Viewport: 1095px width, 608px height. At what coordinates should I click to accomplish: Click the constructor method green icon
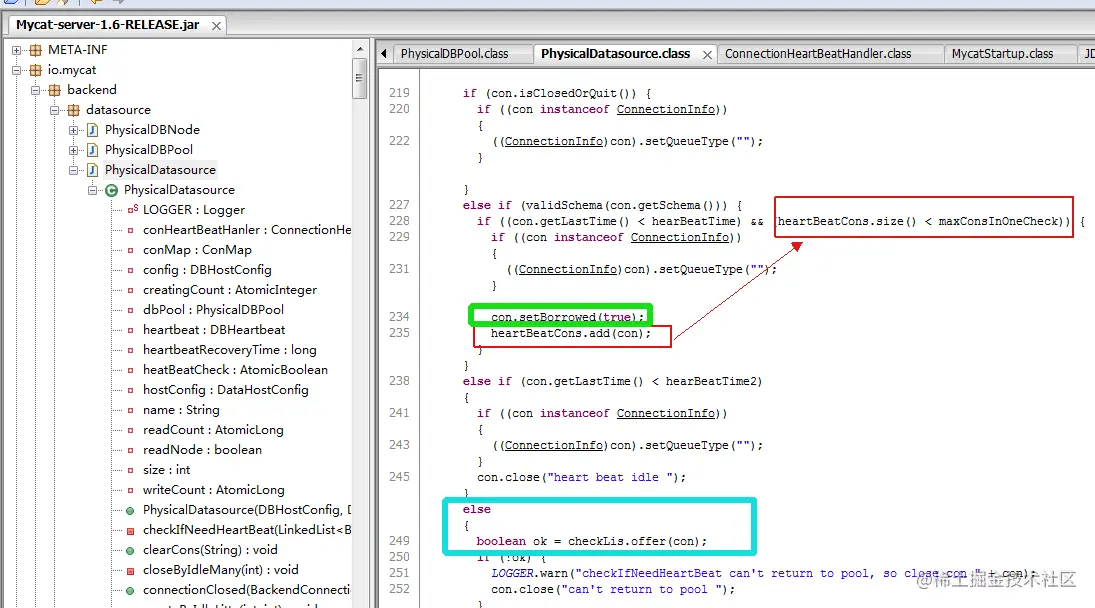(131, 511)
